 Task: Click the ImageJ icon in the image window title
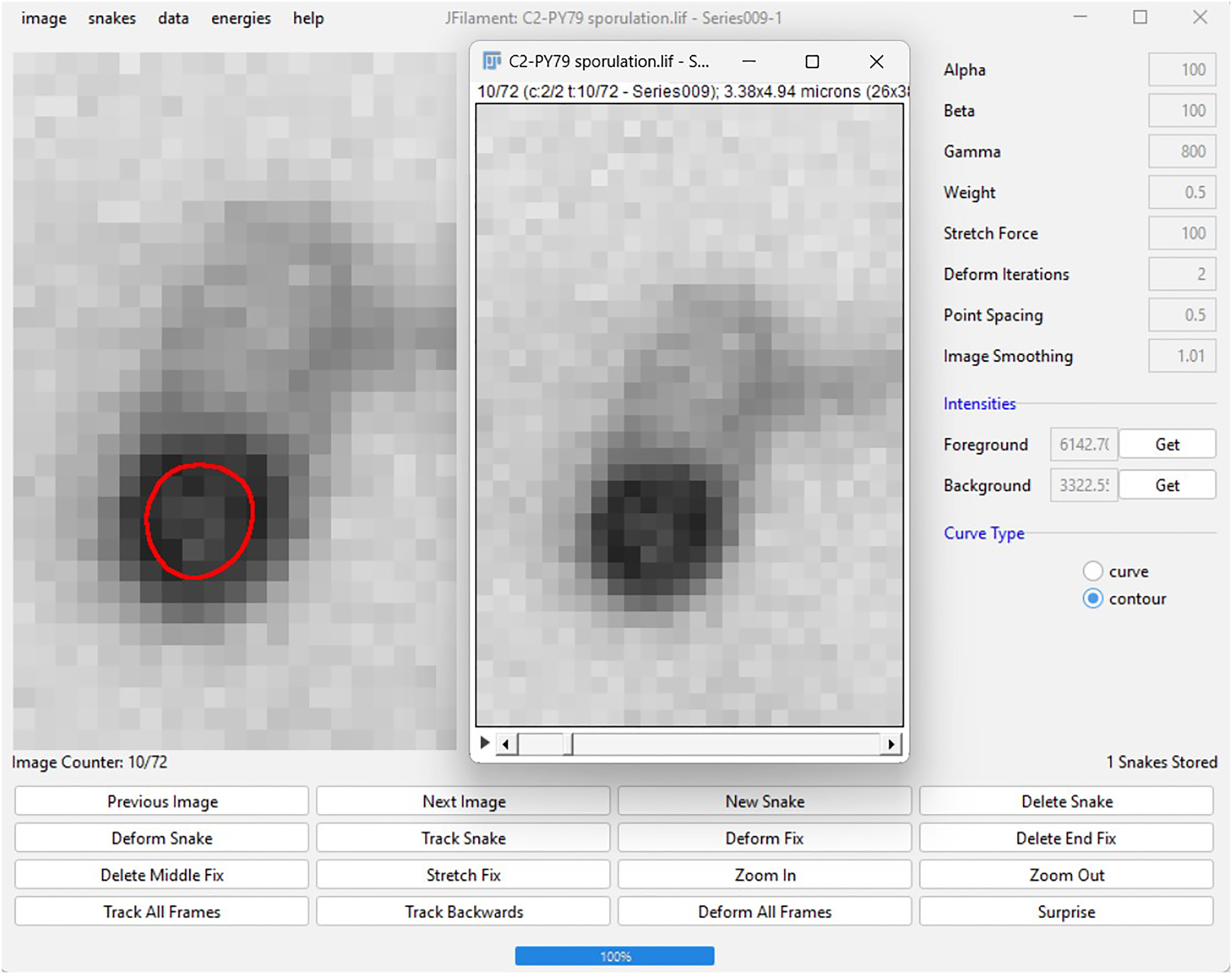[x=491, y=61]
